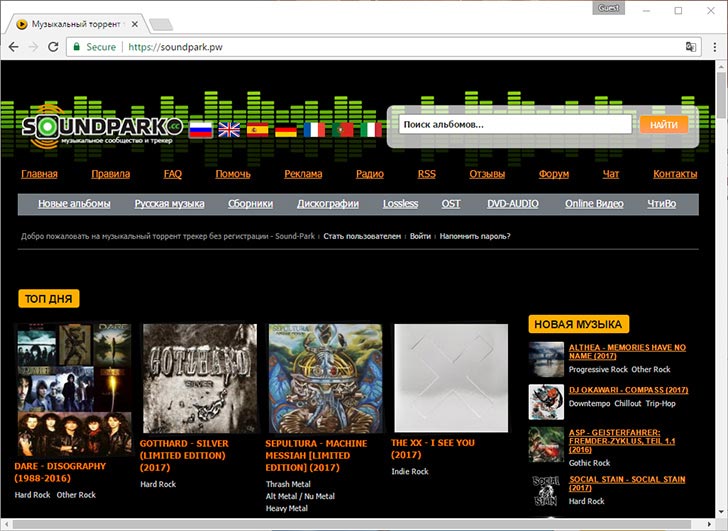This screenshot has width=728, height=531.
Task: Open the FAQ menu link
Action: (173, 174)
